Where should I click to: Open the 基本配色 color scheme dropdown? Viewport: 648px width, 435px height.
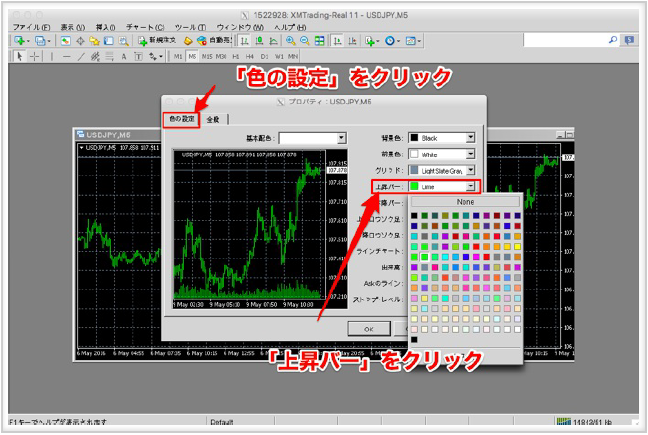312,138
